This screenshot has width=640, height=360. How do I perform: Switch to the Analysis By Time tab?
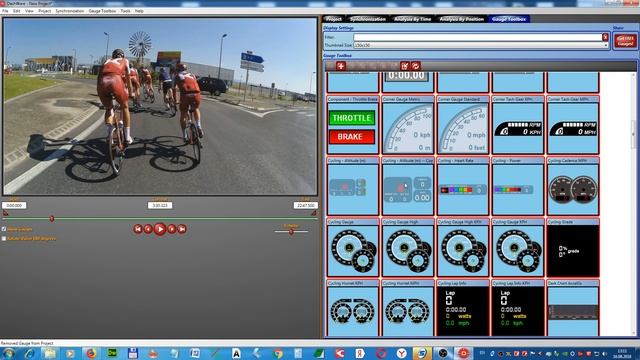tap(412, 19)
